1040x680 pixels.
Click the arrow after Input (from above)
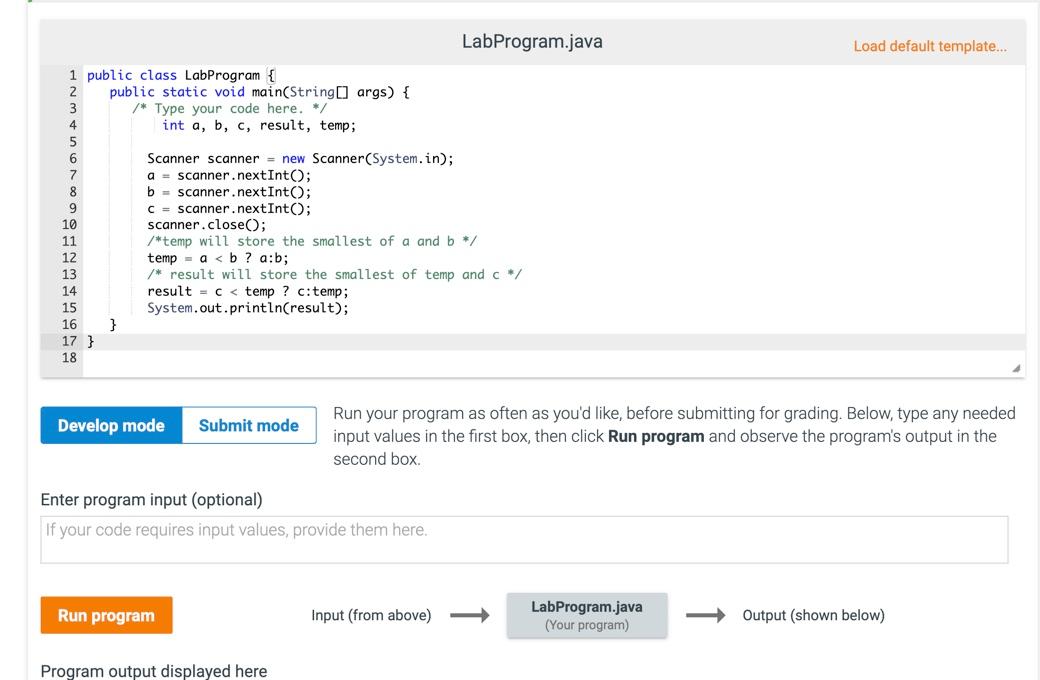pyautogui.click(x=470, y=615)
